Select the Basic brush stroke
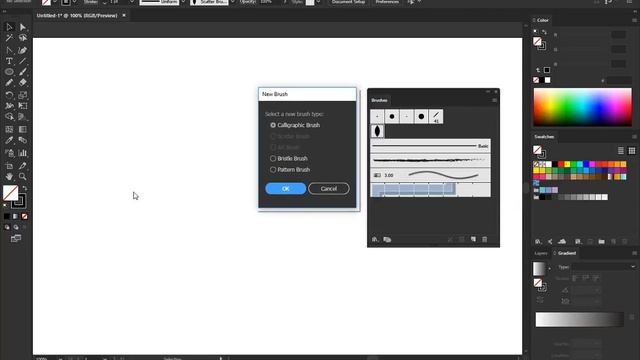 point(430,146)
